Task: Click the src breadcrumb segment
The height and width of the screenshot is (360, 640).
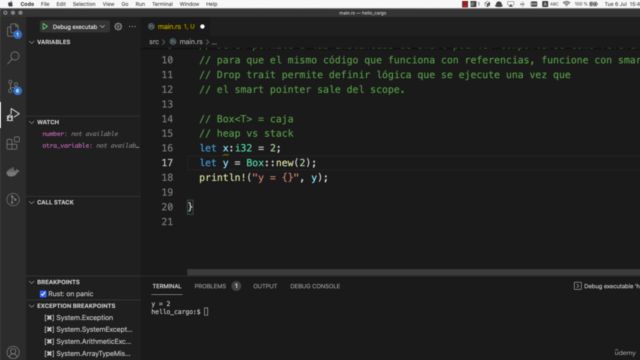Action: pos(154,42)
